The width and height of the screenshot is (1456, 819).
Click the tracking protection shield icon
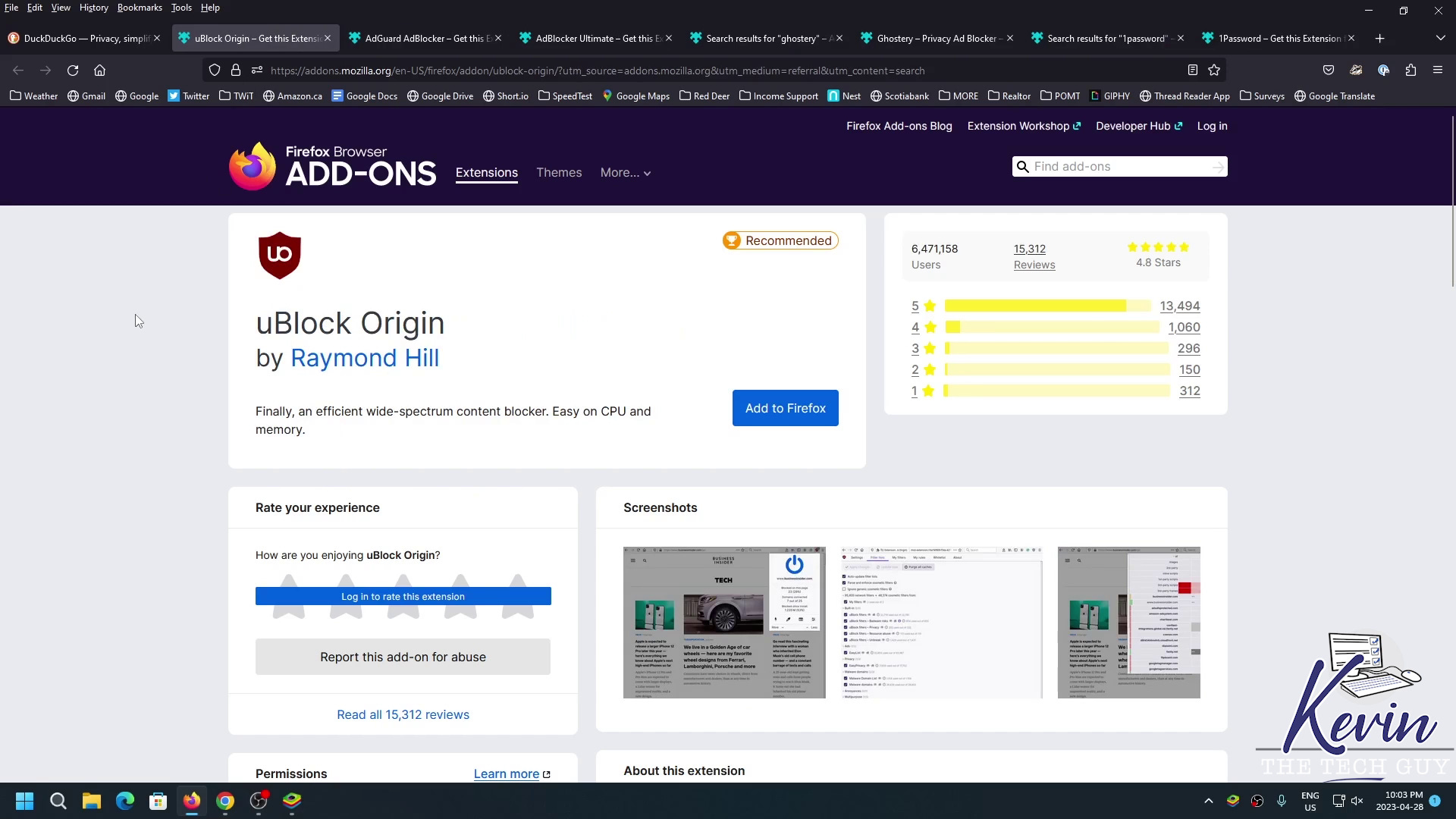pyautogui.click(x=215, y=71)
